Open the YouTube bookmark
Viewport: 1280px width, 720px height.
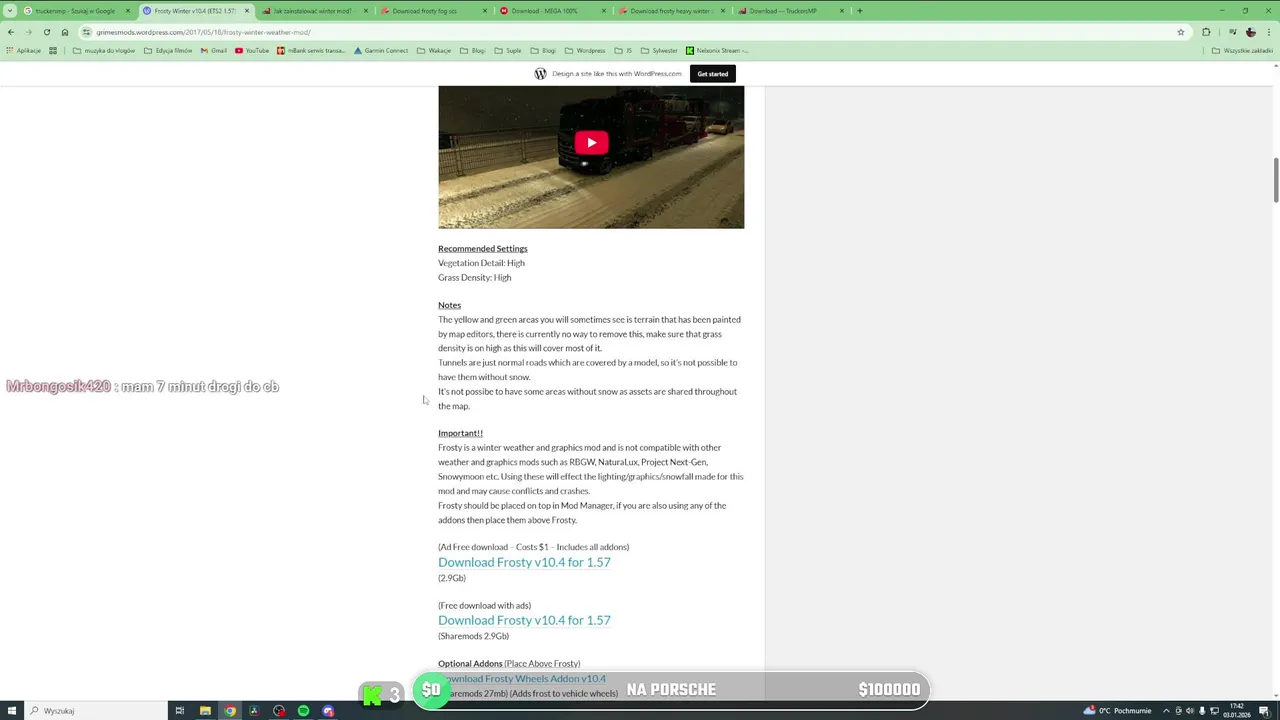tap(252, 50)
